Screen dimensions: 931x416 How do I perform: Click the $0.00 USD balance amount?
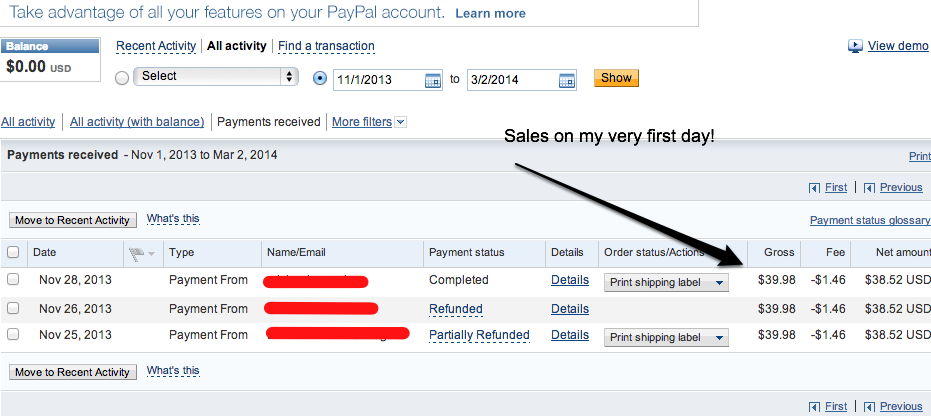39,67
